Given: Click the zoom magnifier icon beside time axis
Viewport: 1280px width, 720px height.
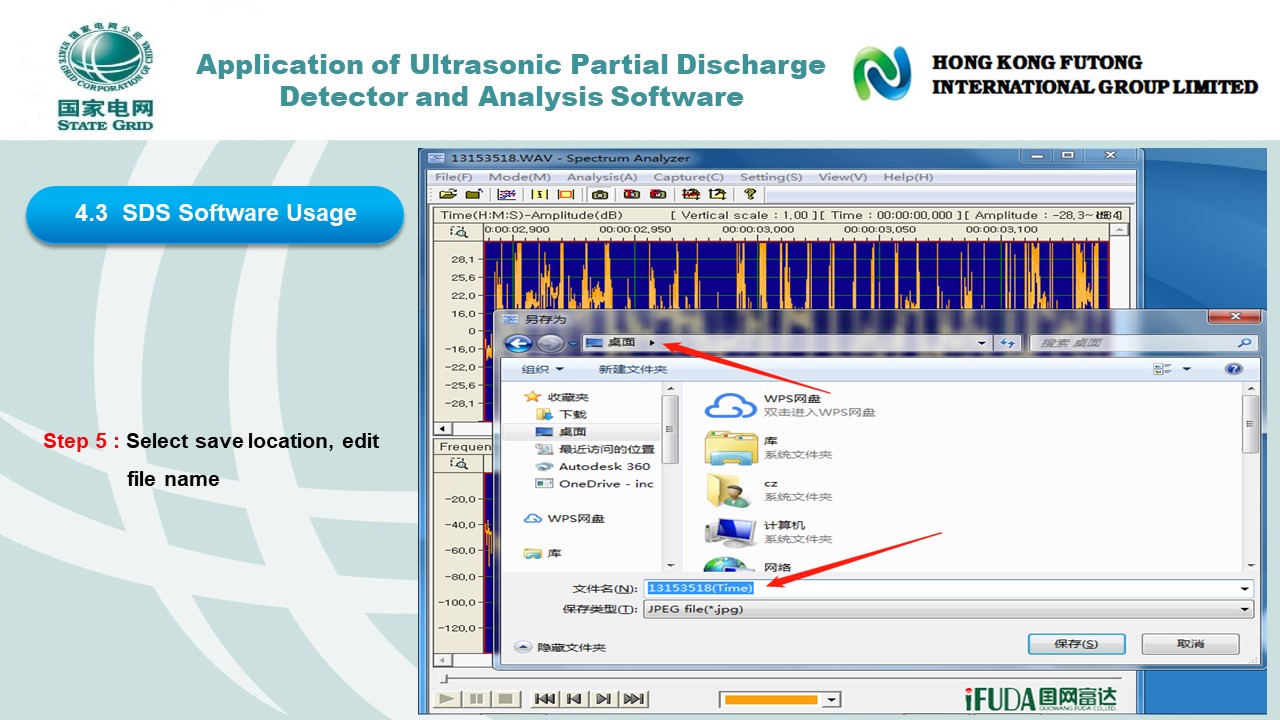Looking at the screenshot, I should point(459,231).
